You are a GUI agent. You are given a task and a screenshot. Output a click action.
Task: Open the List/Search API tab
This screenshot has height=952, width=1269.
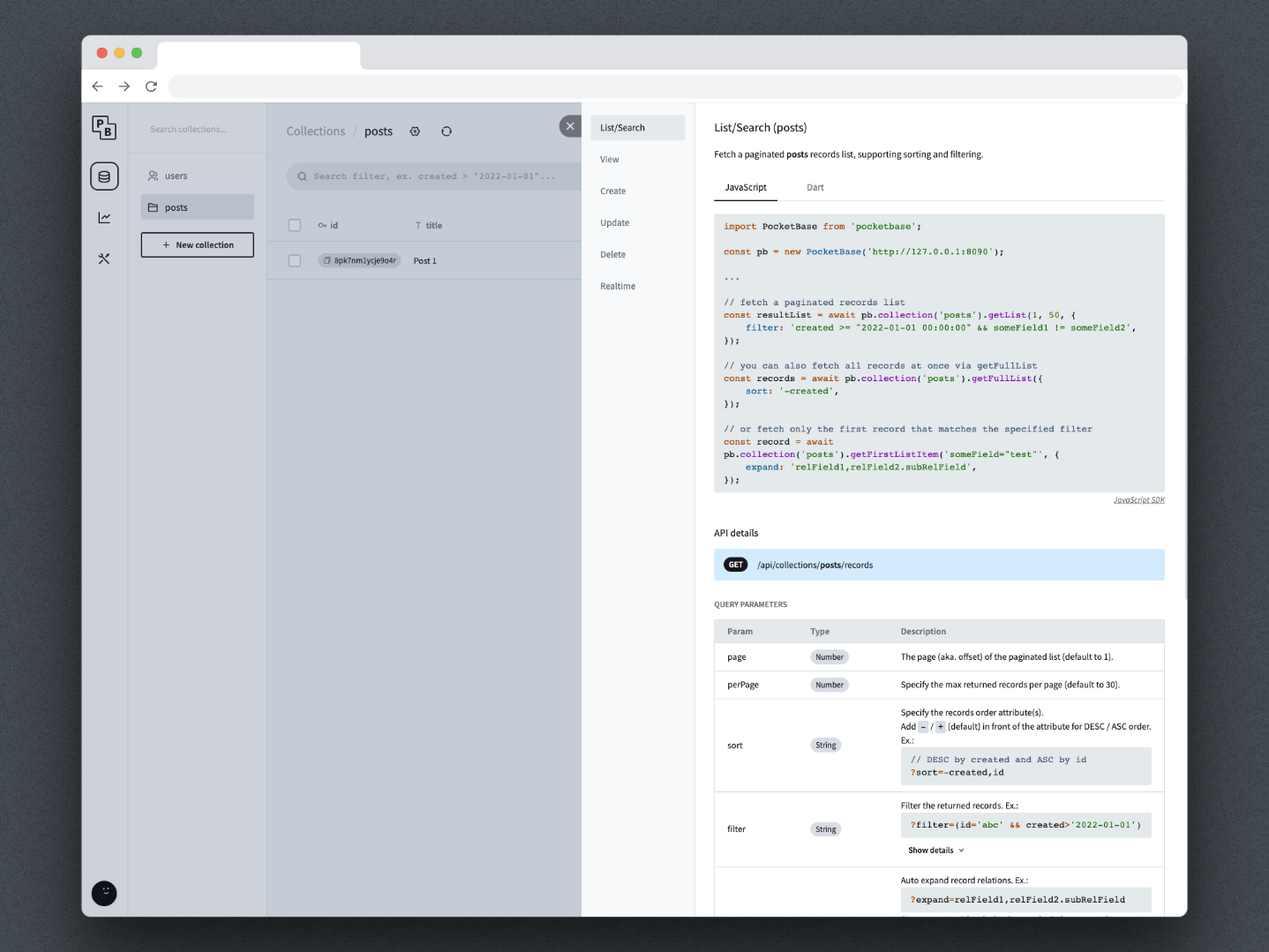tap(637, 127)
